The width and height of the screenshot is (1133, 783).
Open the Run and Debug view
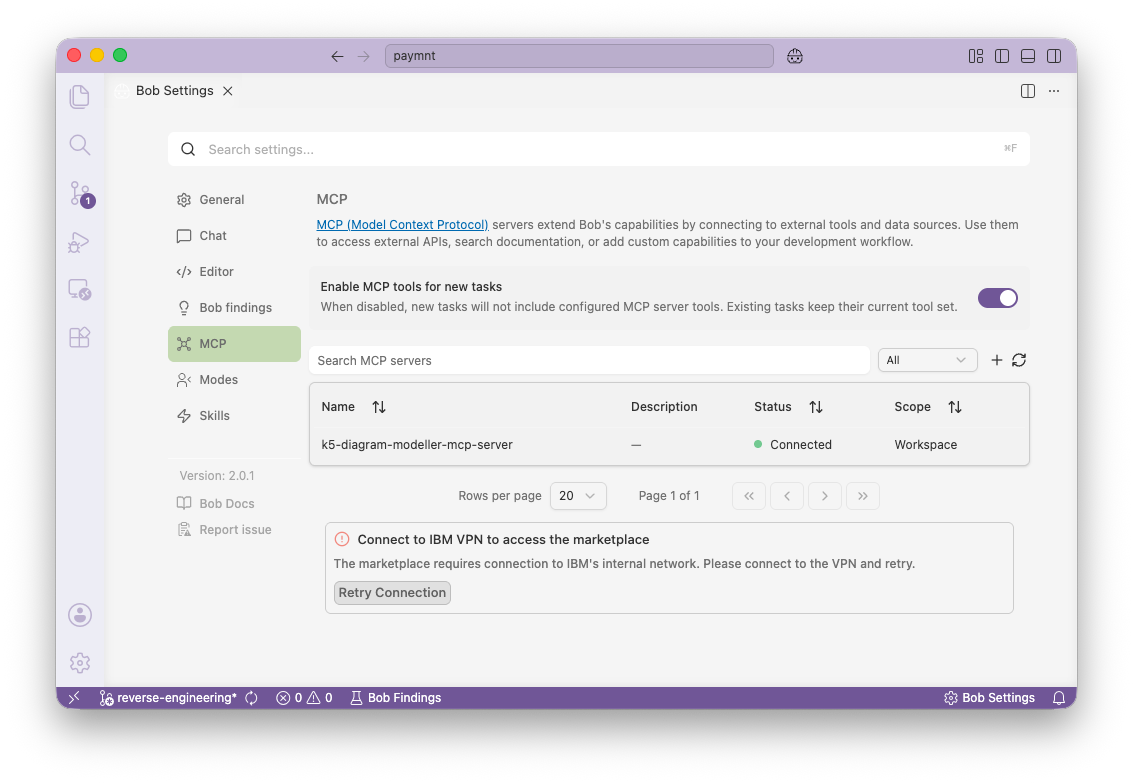(79, 242)
